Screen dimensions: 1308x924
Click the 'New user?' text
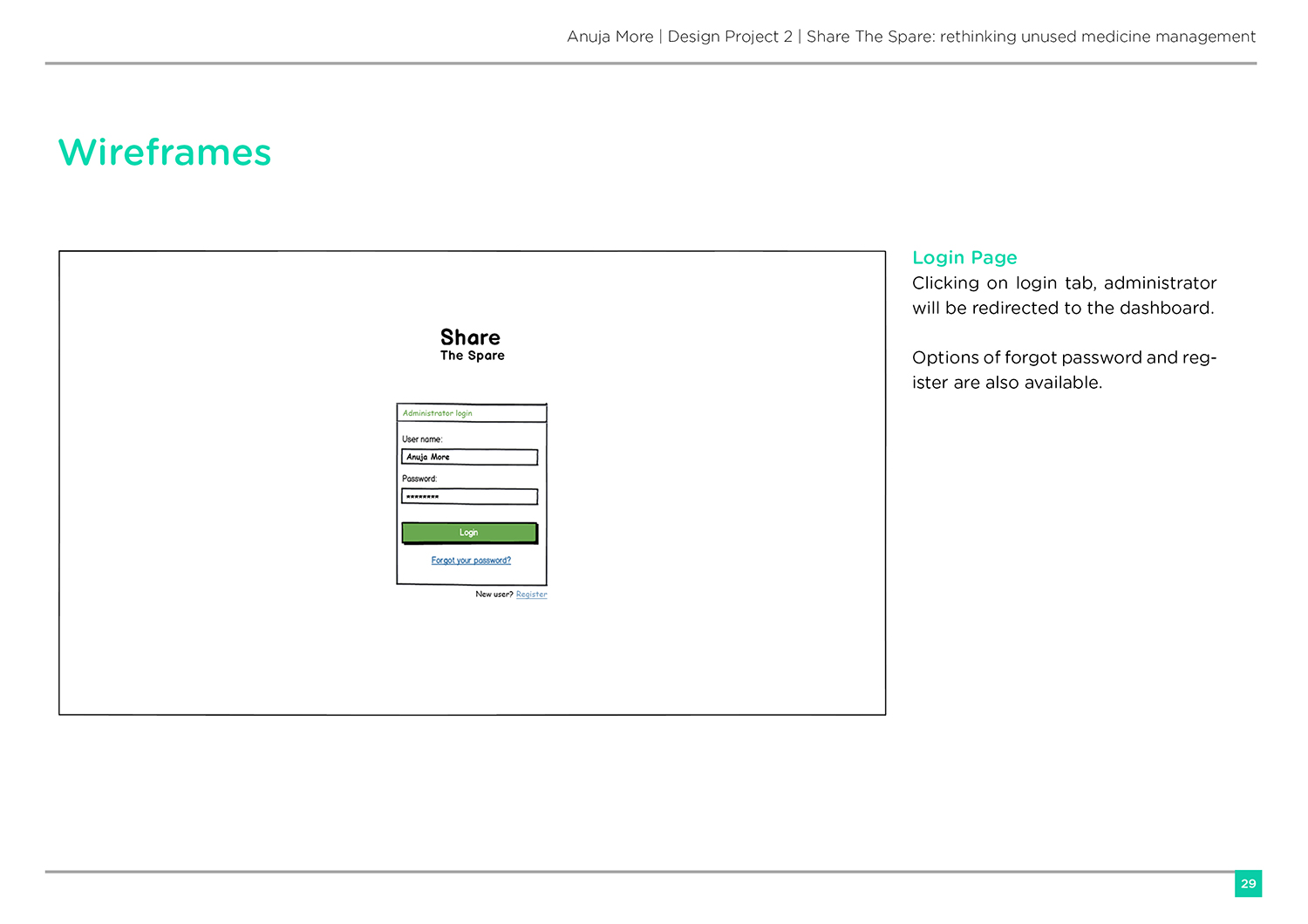pos(494,594)
